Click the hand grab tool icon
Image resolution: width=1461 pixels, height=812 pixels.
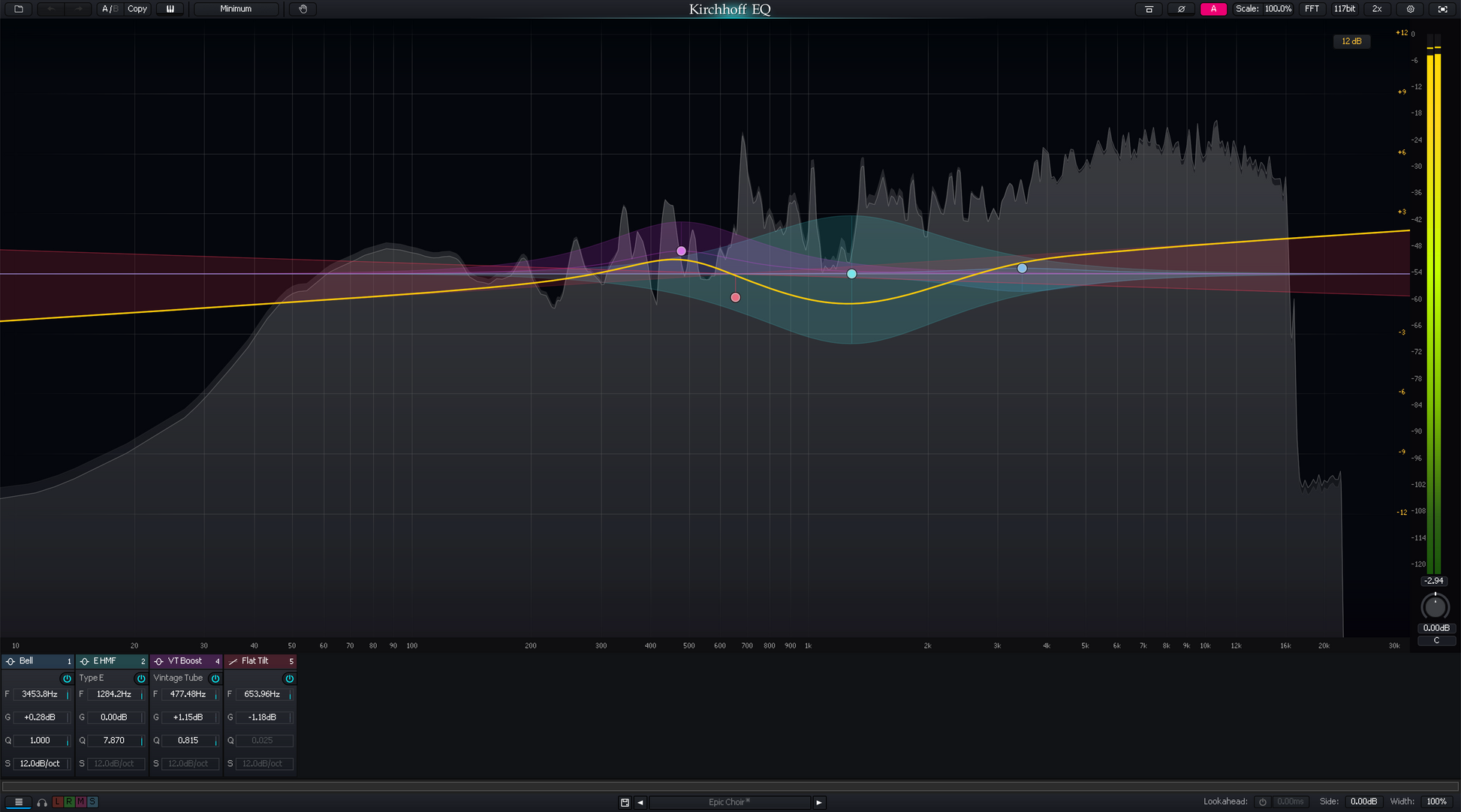pyautogui.click(x=303, y=9)
